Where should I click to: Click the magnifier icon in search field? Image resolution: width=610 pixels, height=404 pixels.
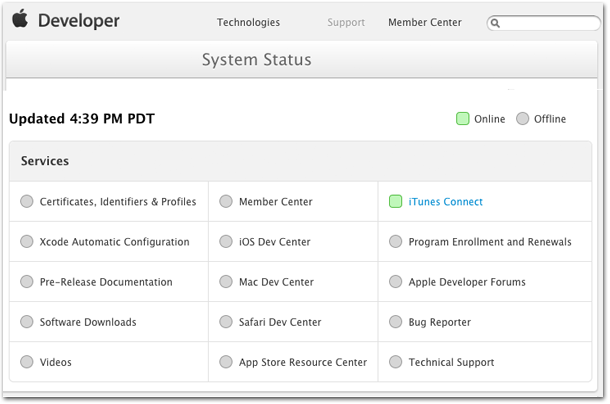[x=495, y=23]
